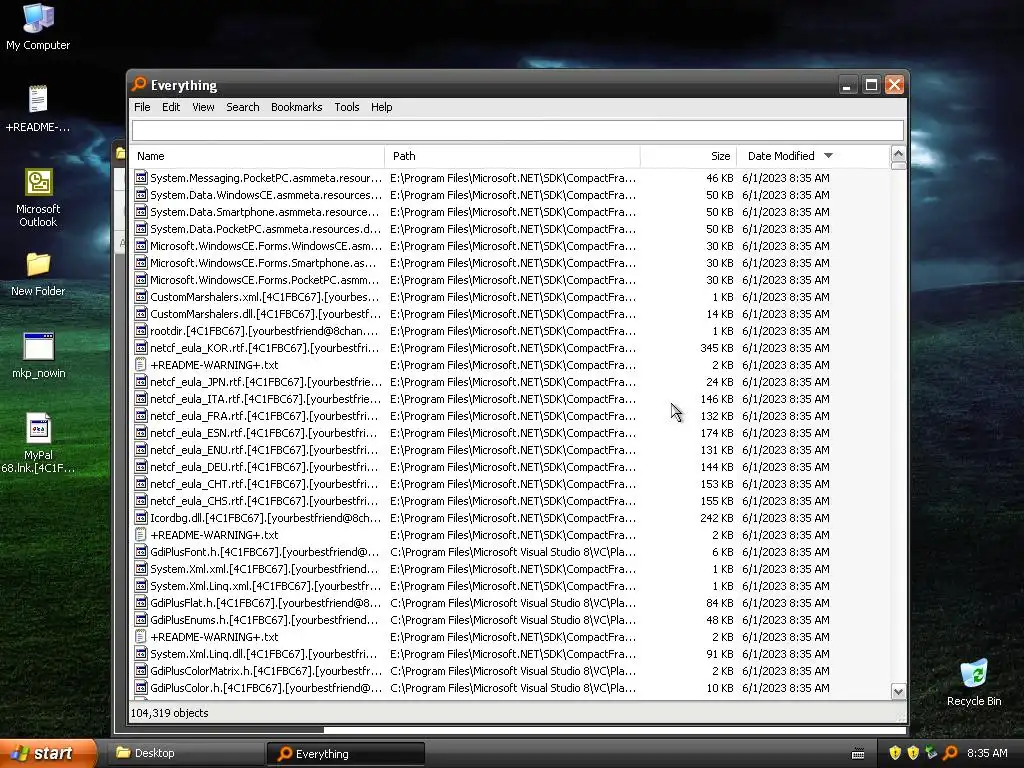Click file icon of System.Xml.xml row
The width and height of the screenshot is (1024, 768).
(x=140, y=568)
